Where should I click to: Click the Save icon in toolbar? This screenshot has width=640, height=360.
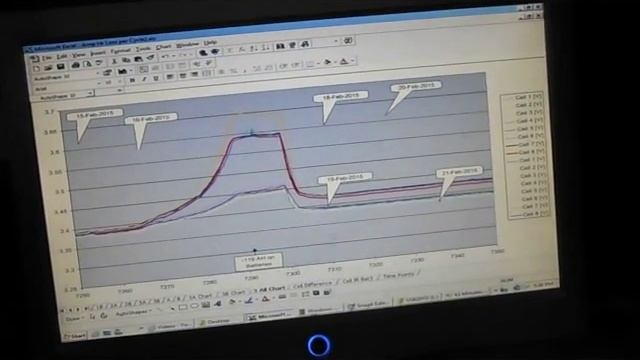click(x=60, y=67)
